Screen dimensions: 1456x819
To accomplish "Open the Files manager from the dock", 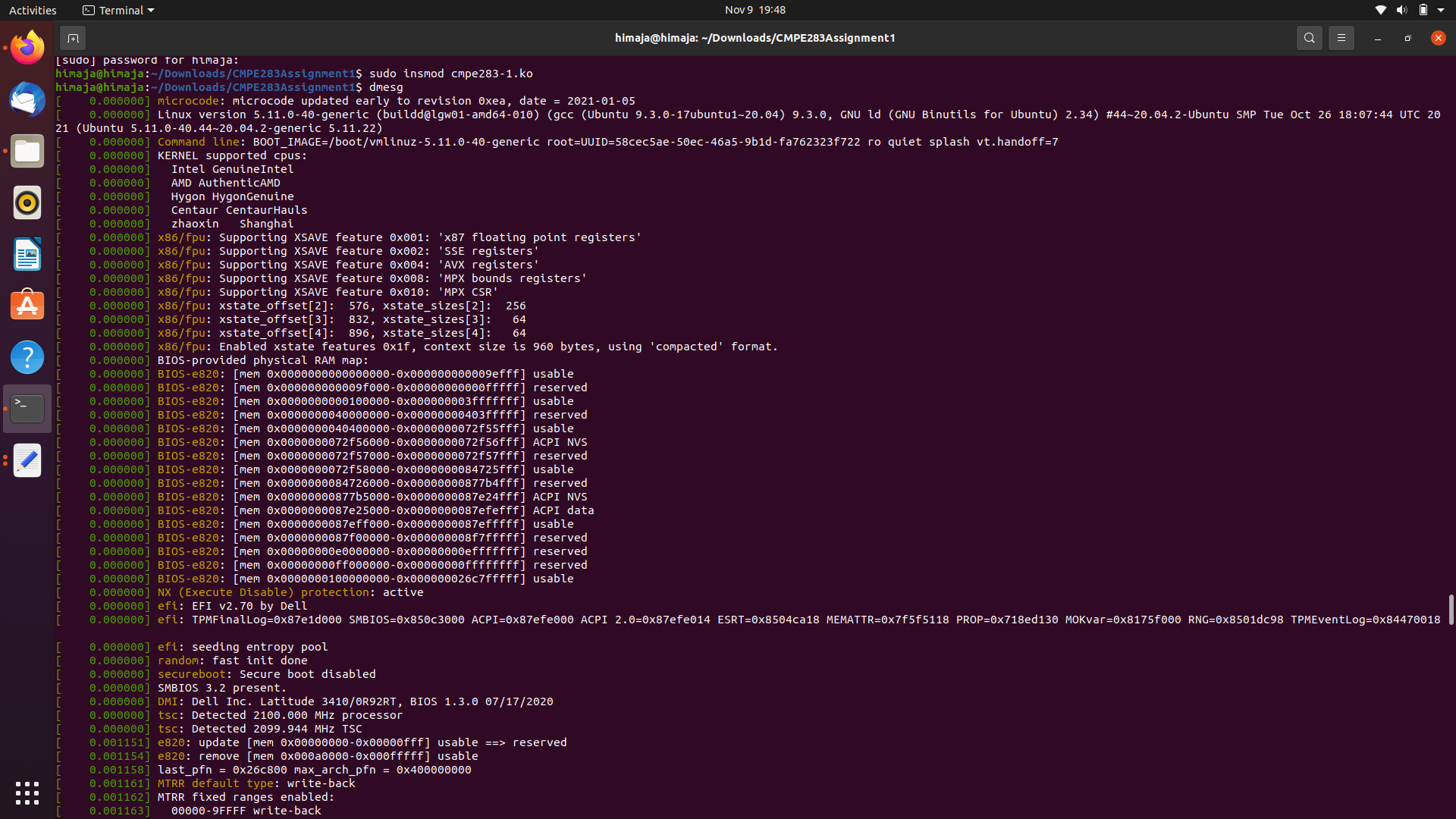I will (27, 151).
